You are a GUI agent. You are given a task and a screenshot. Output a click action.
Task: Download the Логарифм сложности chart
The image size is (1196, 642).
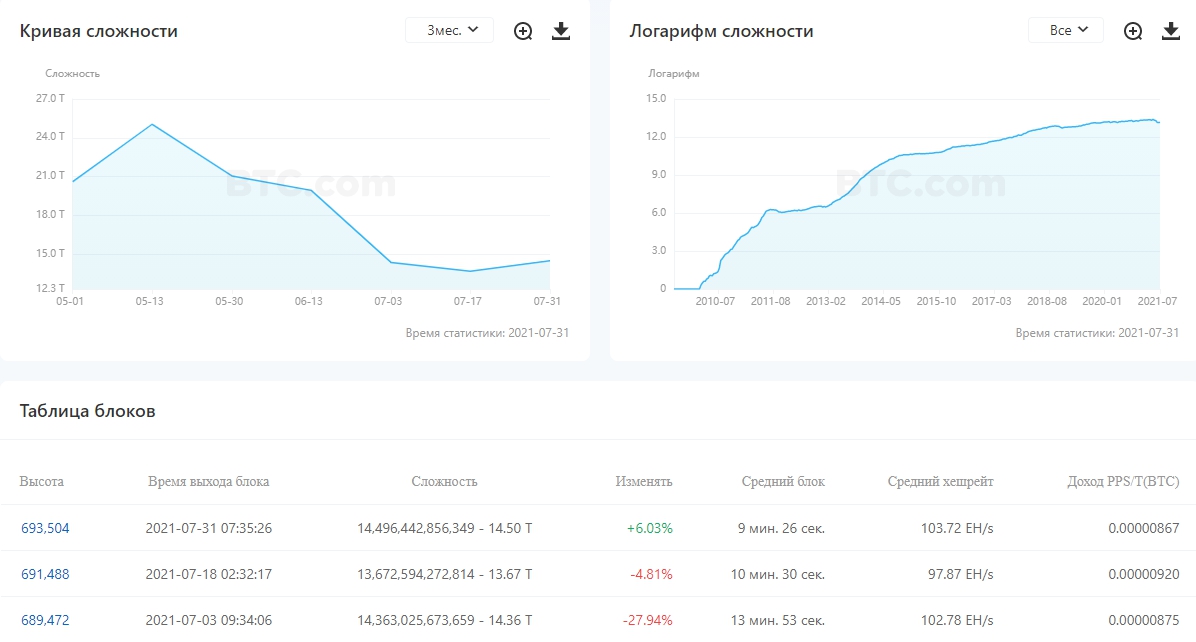(x=1171, y=31)
